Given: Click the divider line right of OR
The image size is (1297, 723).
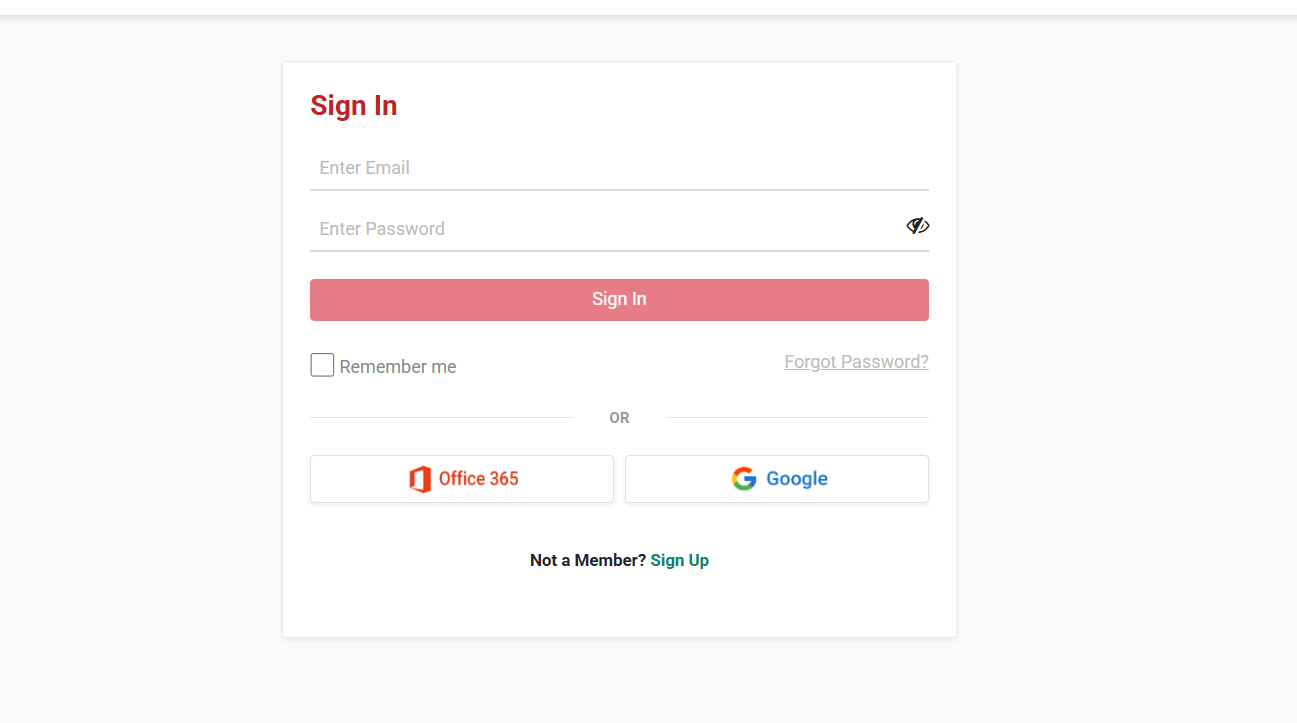Looking at the screenshot, I should coord(797,417).
